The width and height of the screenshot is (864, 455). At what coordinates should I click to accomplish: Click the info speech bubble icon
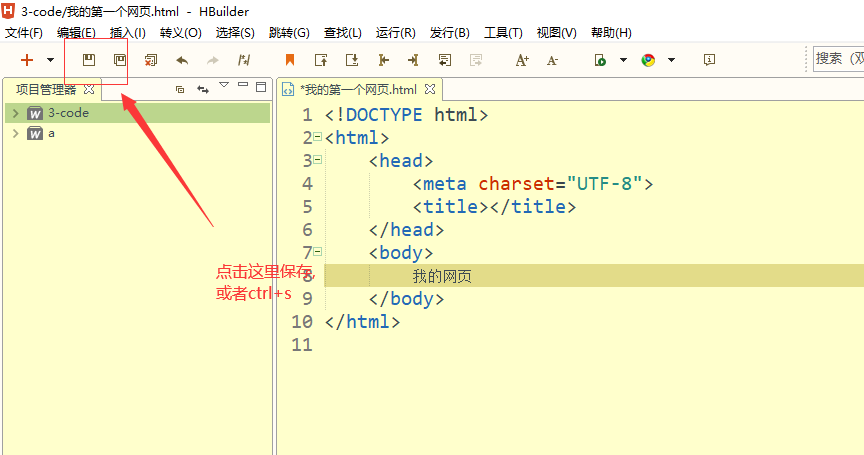710,59
